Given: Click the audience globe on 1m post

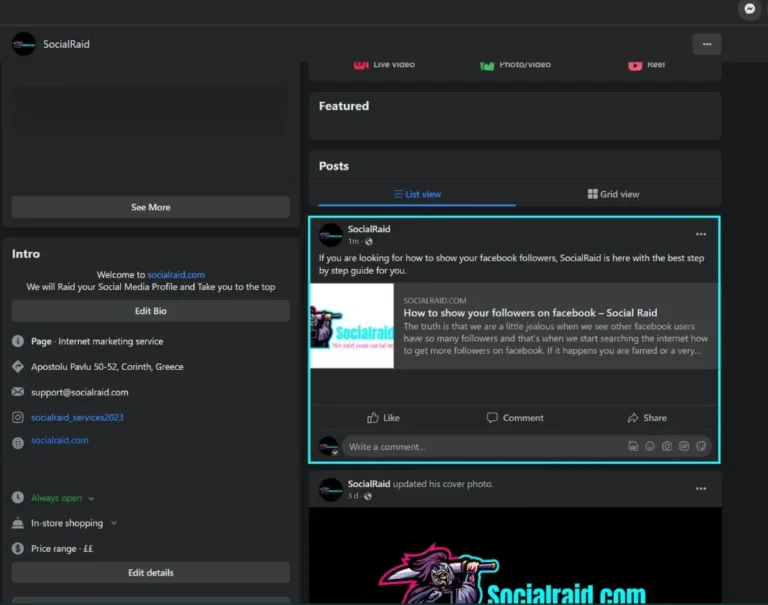Looking at the screenshot, I should 369,242.
